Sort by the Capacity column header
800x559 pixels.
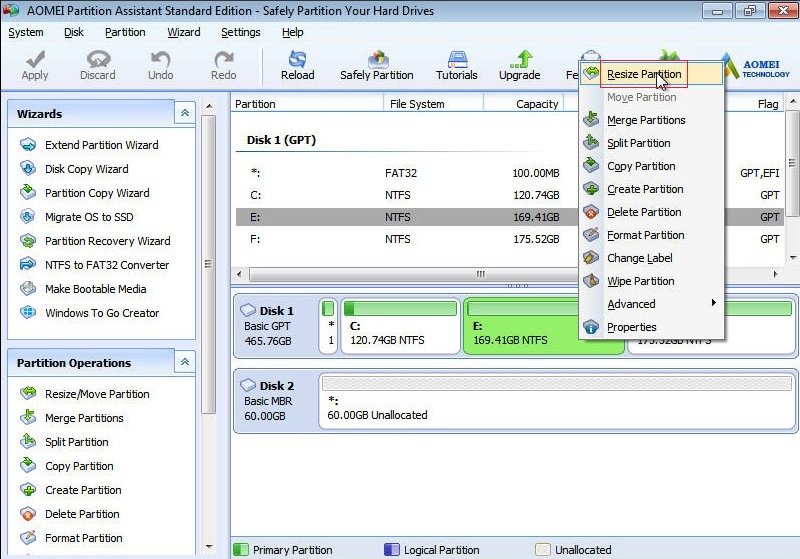(523, 104)
